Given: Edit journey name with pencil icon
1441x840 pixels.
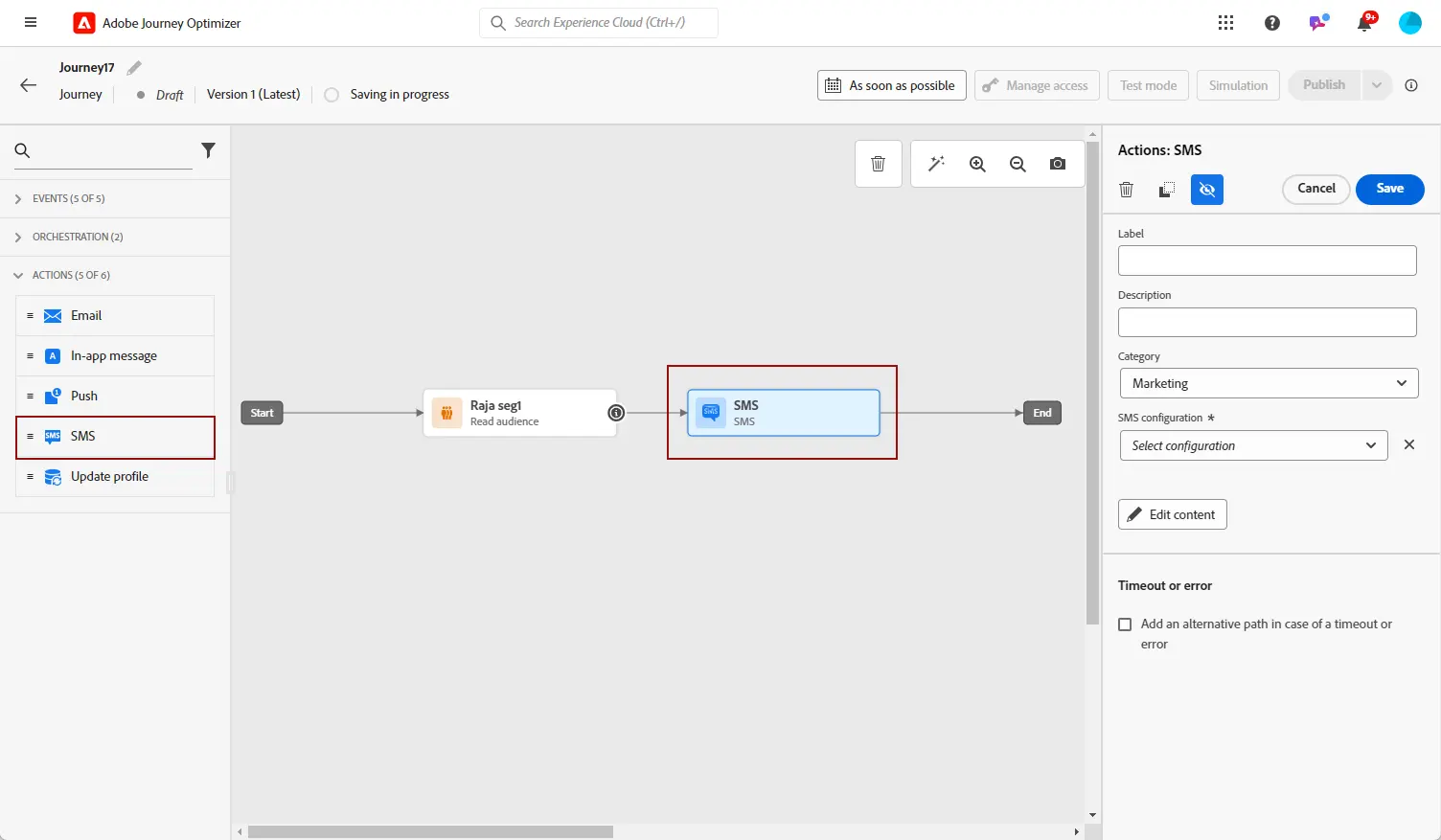Looking at the screenshot, I should (134, 67).
